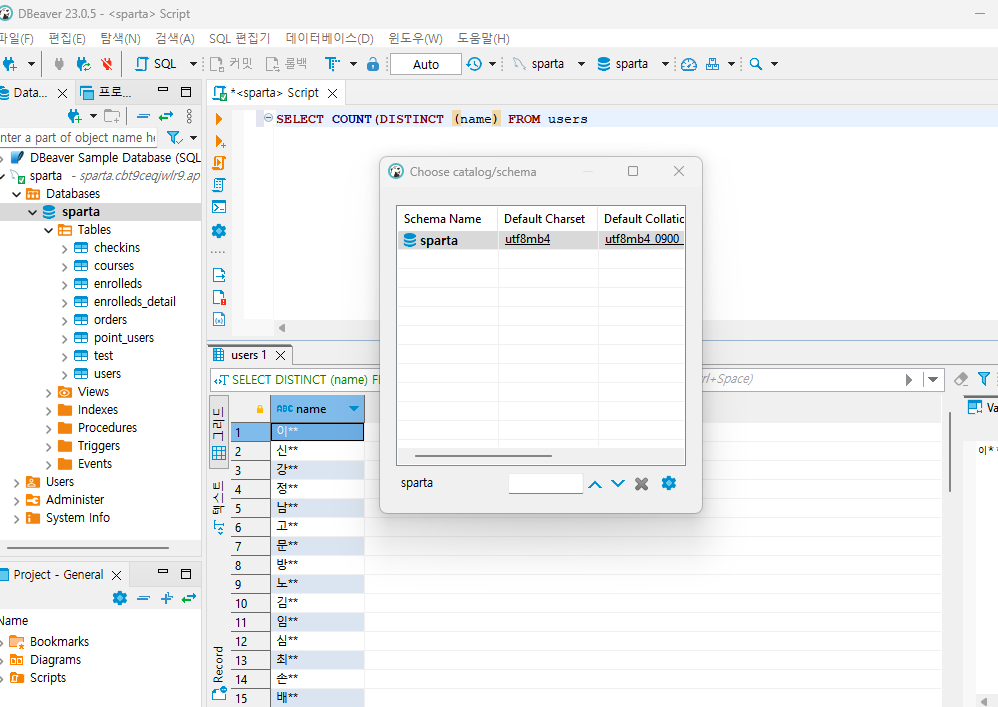Viewport: 998px width, 707px height.
Task: Open a new SQL script editor
Action: point(157,64)
